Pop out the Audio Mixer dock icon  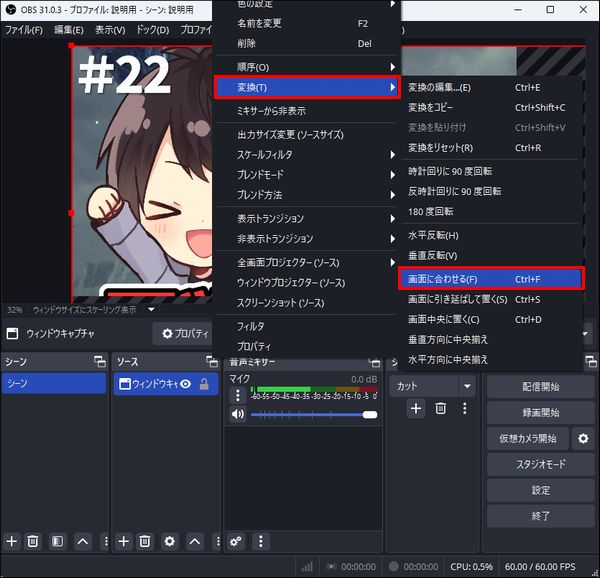pyautogui.click(x=374, y=362)
